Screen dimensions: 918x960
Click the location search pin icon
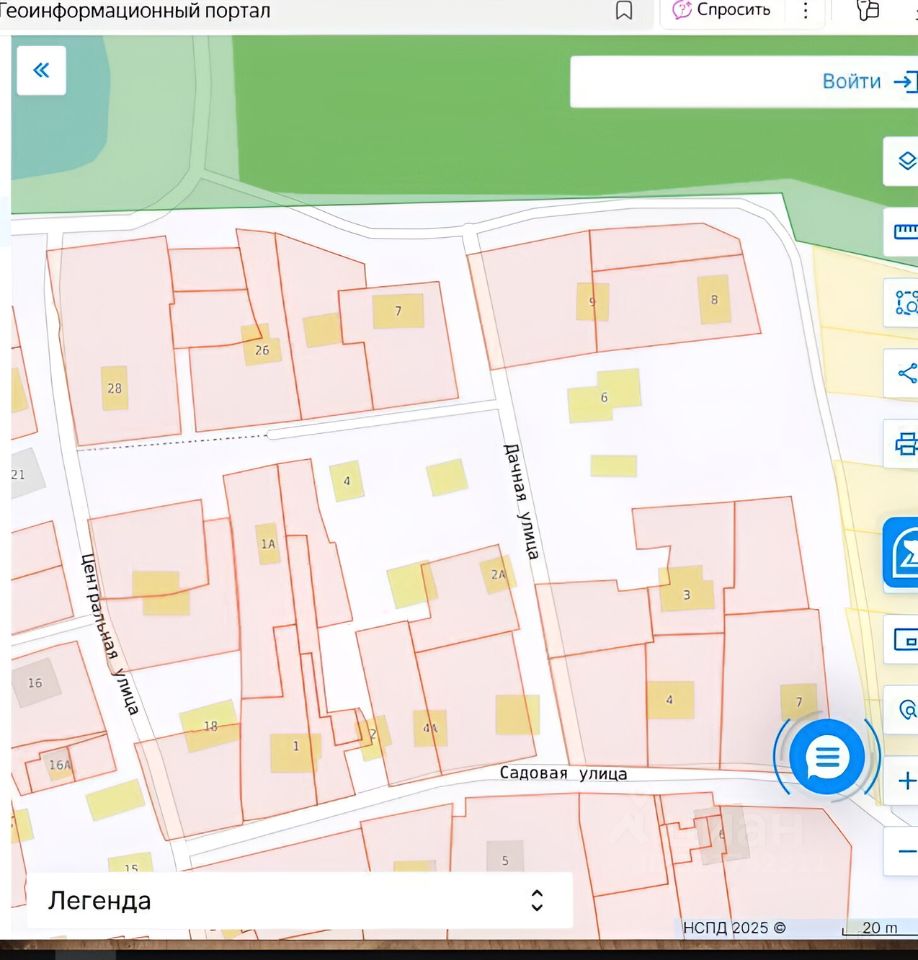click(905, 710)
